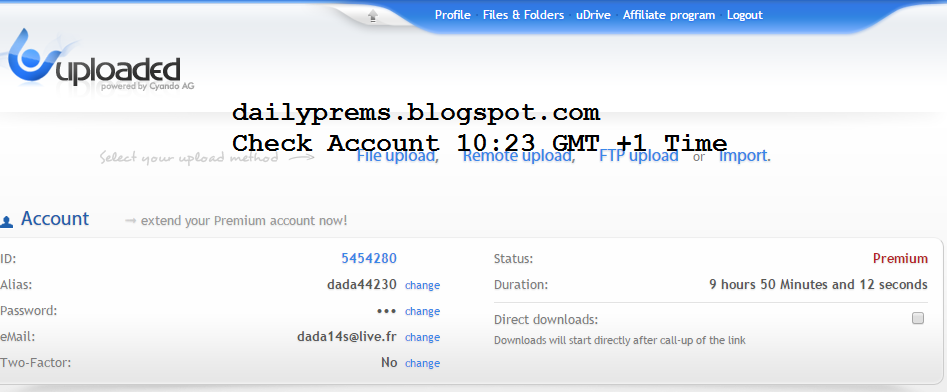Click the masked password dots
Viewport: 947px width, 392px height.
386,312
